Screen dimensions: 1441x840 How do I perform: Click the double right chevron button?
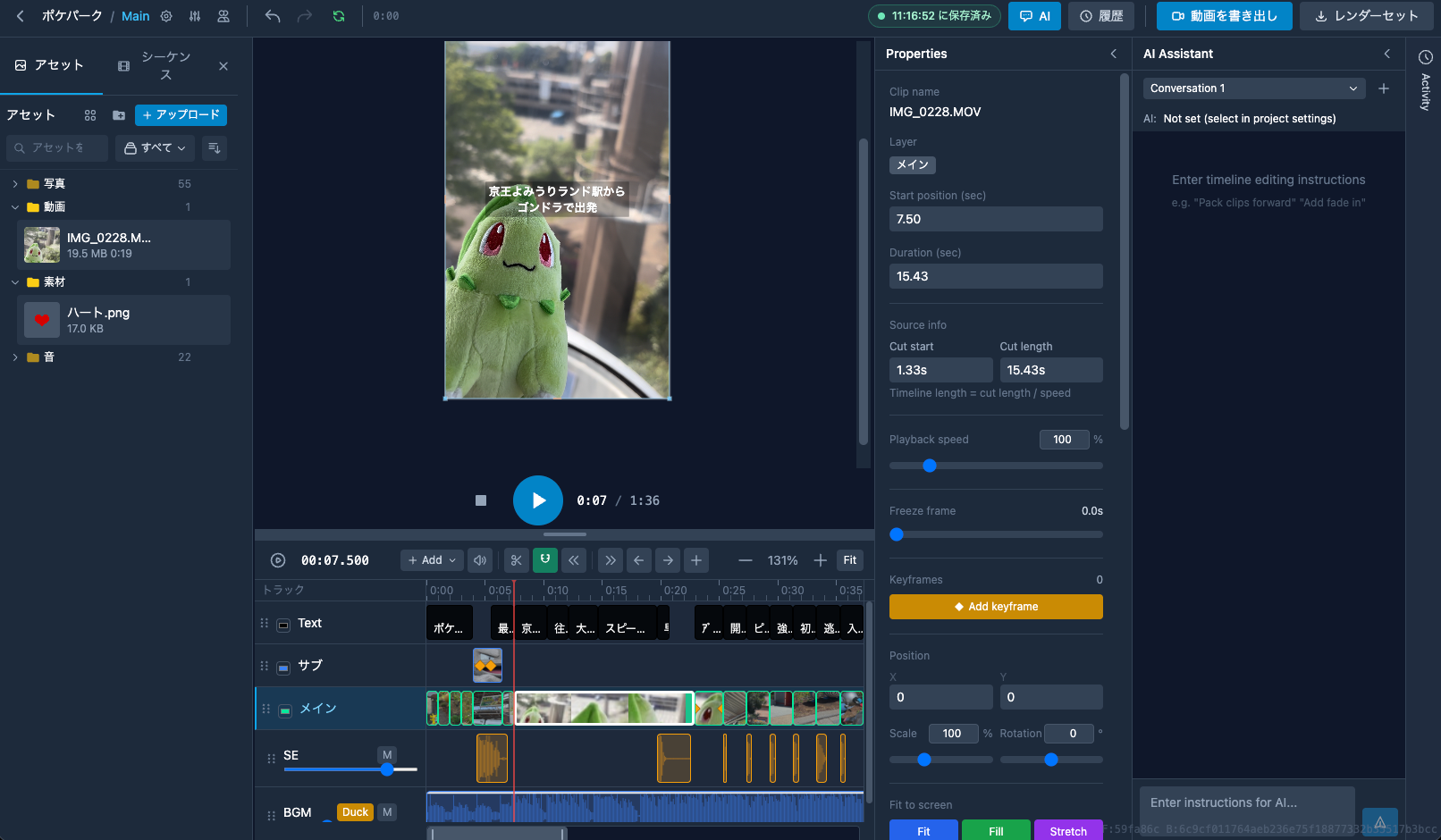[611, 560]
